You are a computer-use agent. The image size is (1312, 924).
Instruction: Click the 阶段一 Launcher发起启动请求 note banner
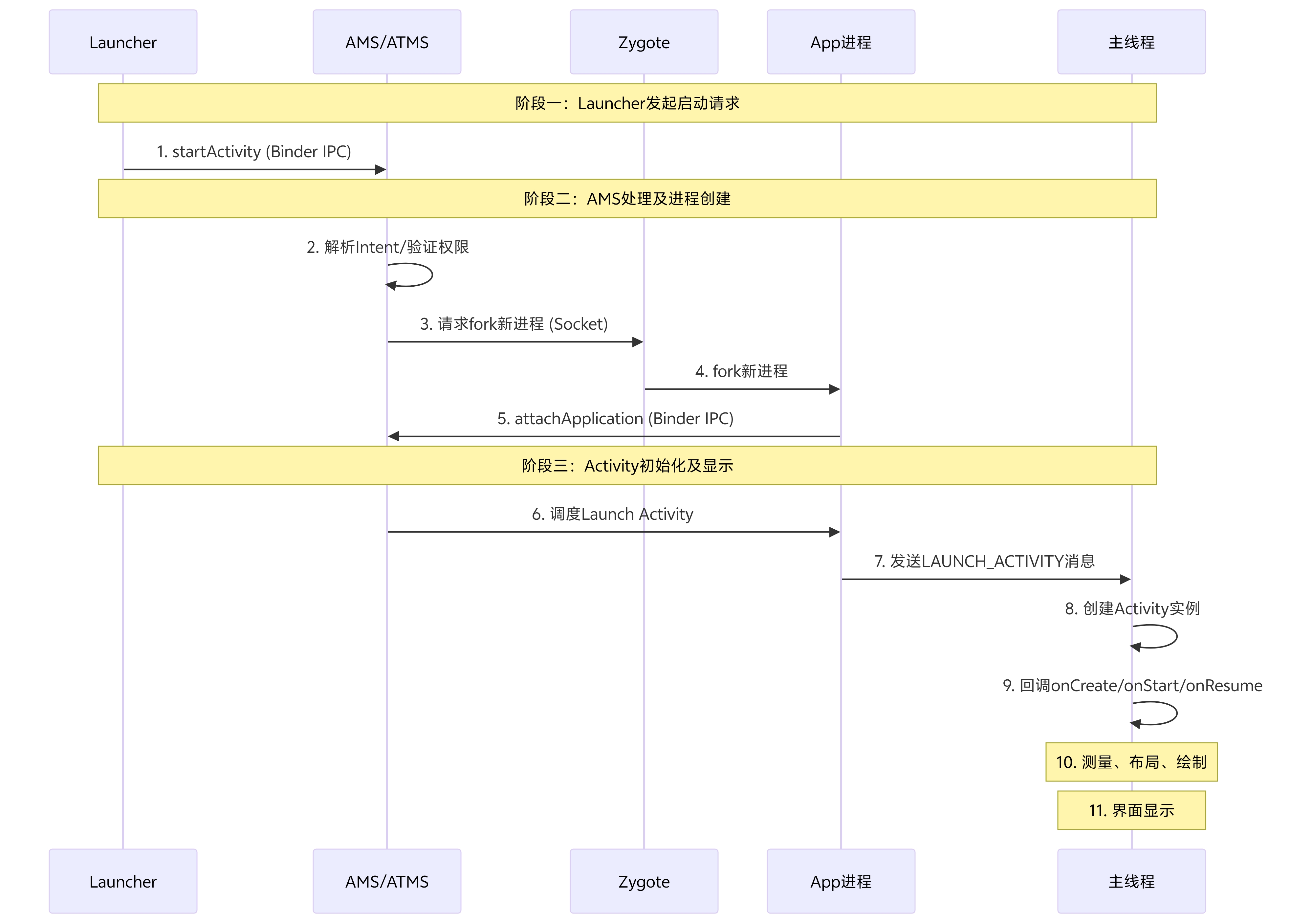tap(627, 103)
